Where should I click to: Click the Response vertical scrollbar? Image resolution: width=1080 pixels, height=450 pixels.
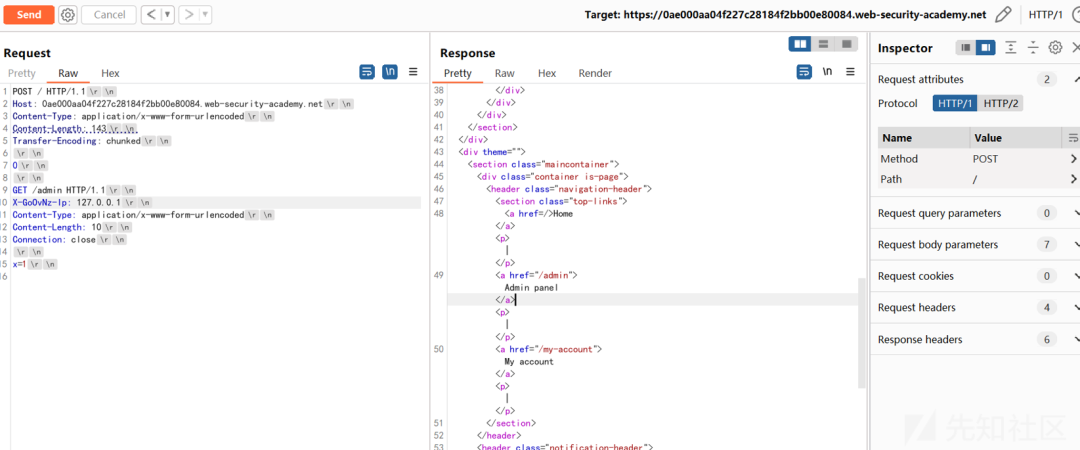862,333
